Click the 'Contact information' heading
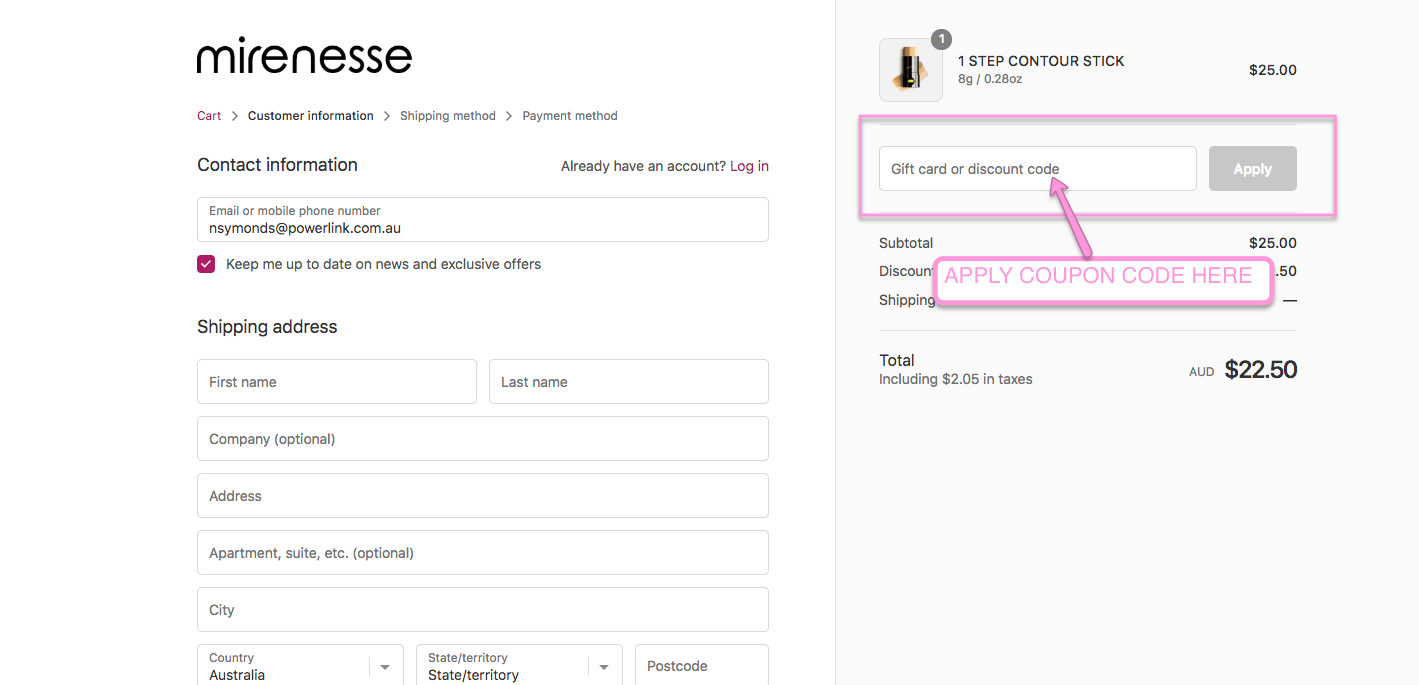The image size is (1419, 685). [277, 165]
